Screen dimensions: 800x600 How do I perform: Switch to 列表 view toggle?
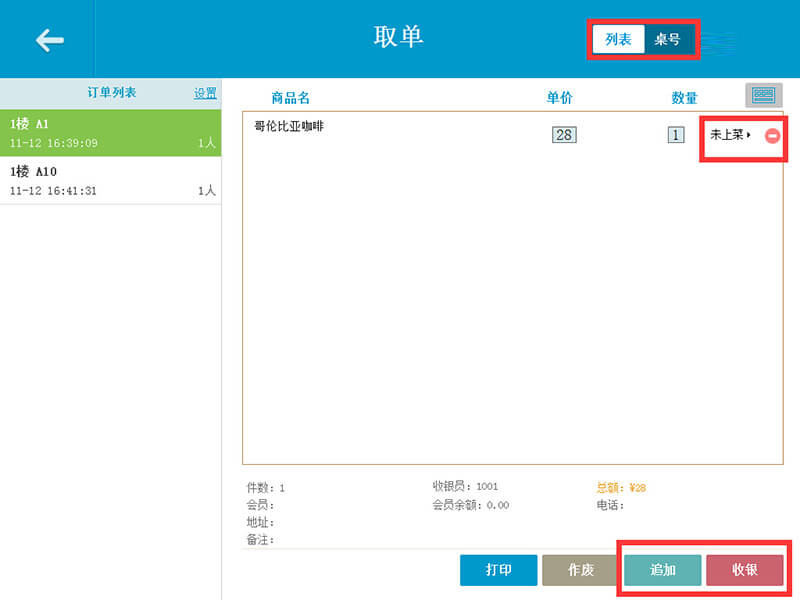pyautogui.click(x=618, y=39)
